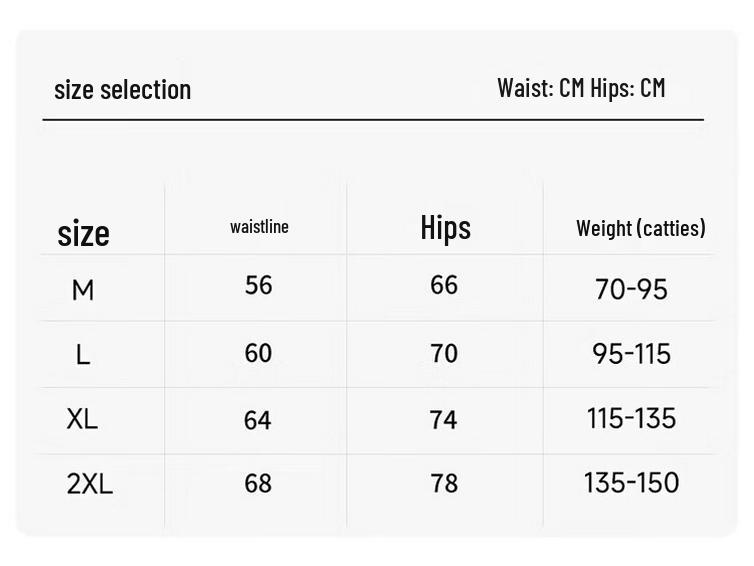
Task: Click waistline value 64 for size XL
Action: point(258,420)
